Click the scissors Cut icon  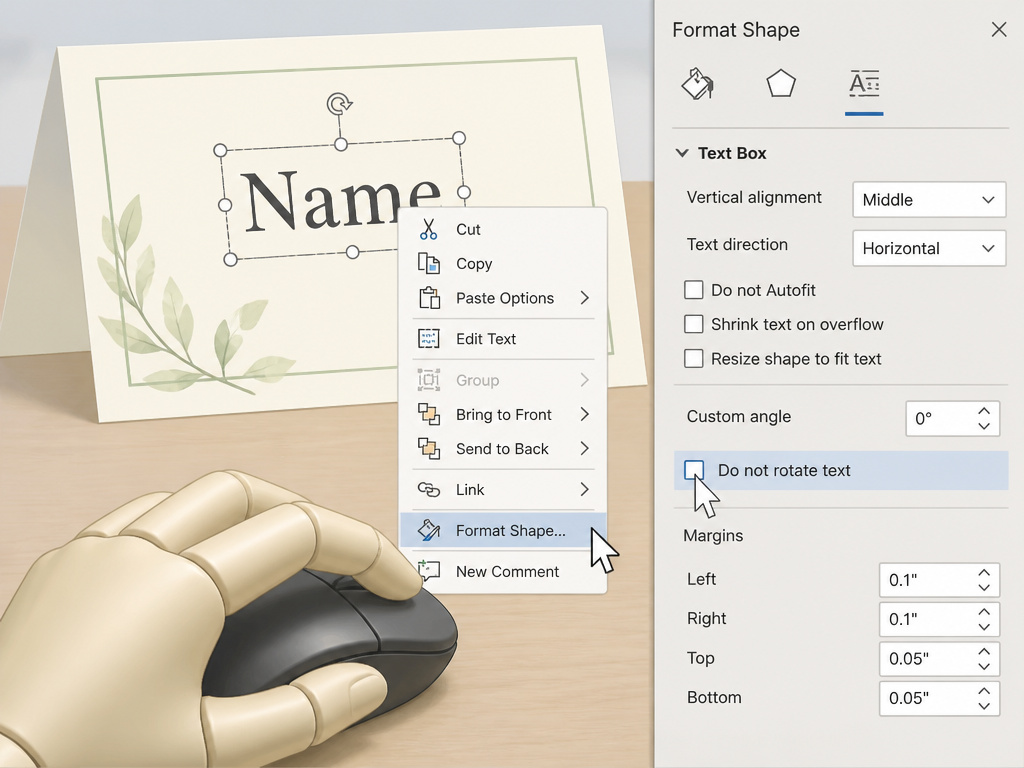pyautogui.click(x=428, y=229)
